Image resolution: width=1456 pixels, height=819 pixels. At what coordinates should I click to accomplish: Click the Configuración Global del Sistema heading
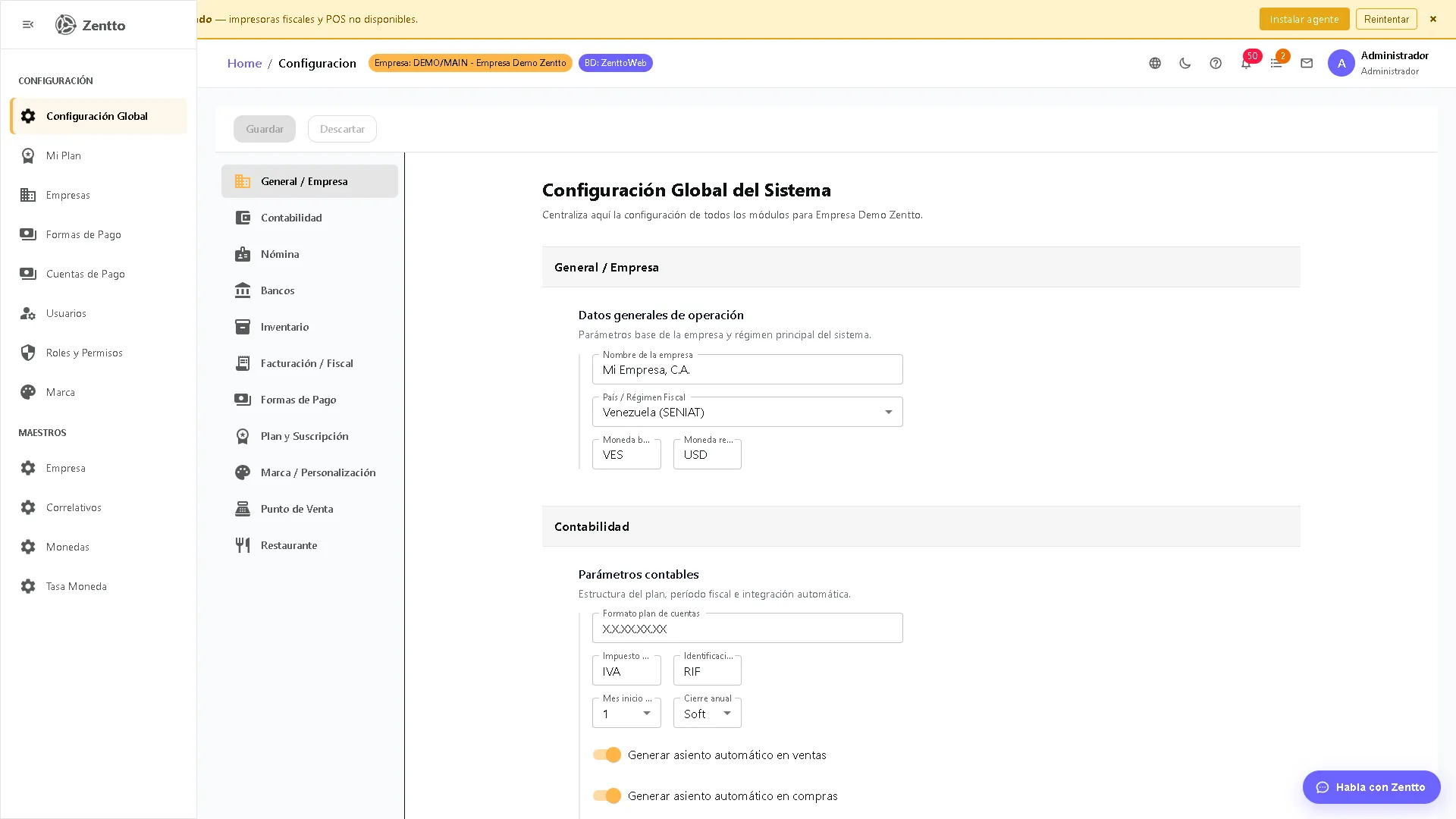click(x=686, y=190)
